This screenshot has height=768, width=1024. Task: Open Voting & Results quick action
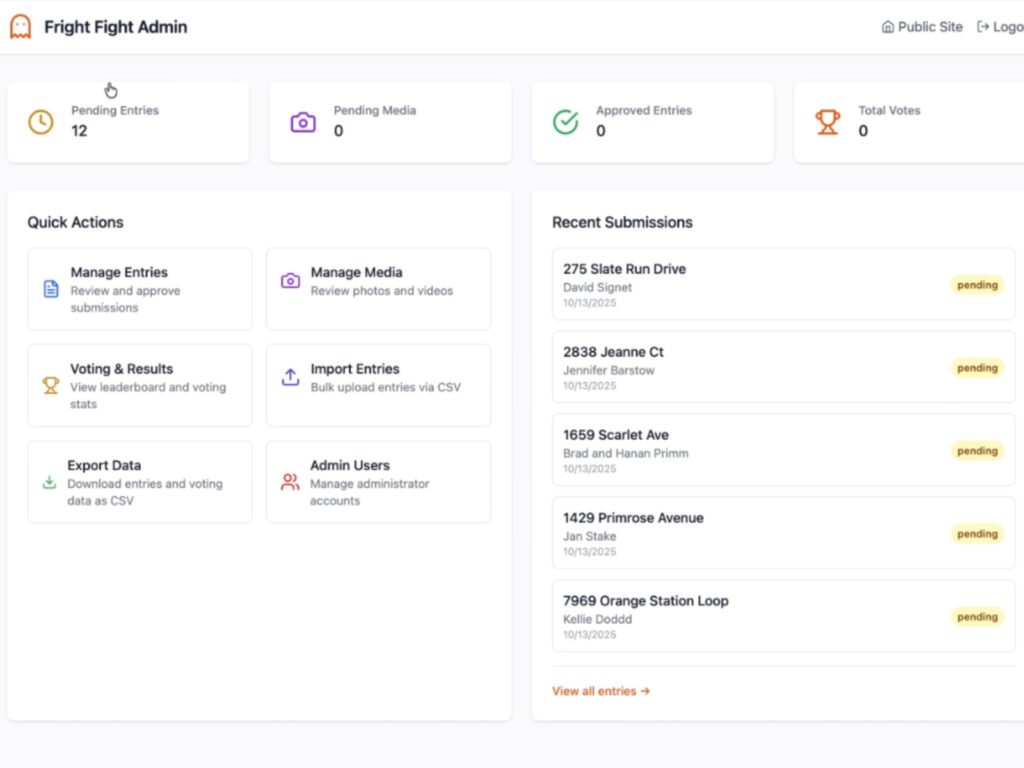(x=140, y=385)
